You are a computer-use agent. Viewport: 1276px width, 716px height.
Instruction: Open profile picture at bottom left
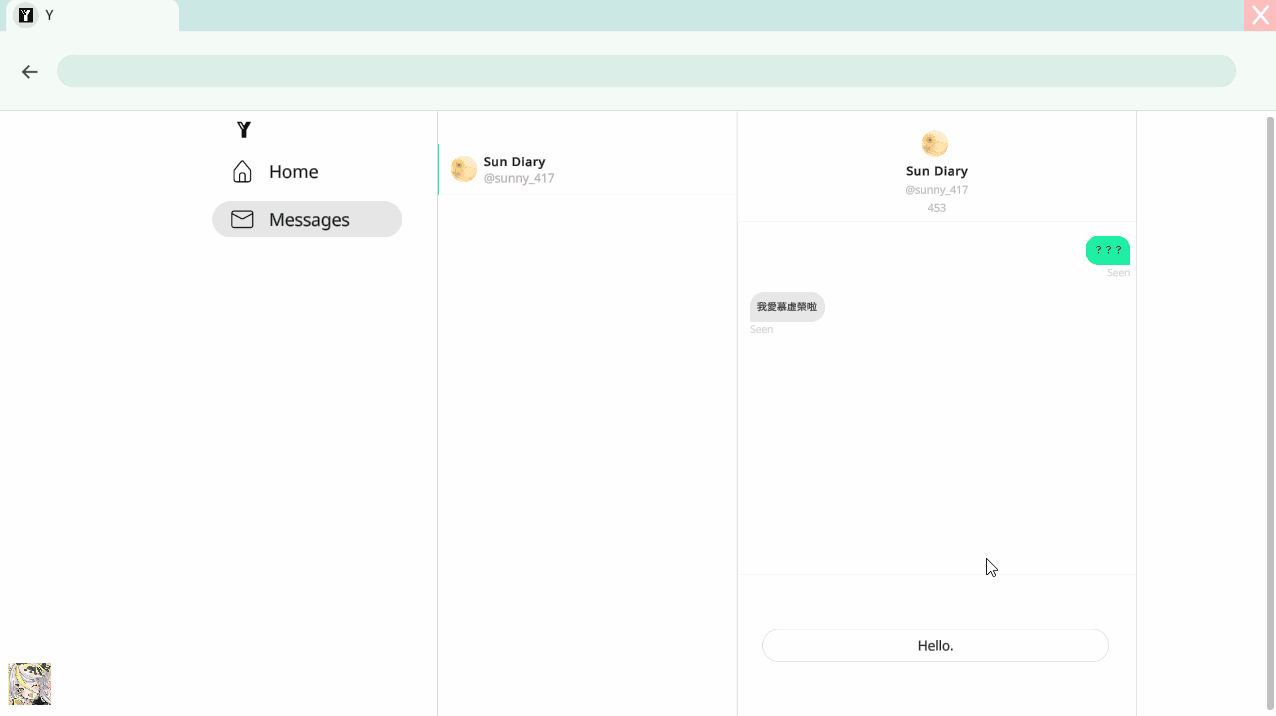coord(30,684)
